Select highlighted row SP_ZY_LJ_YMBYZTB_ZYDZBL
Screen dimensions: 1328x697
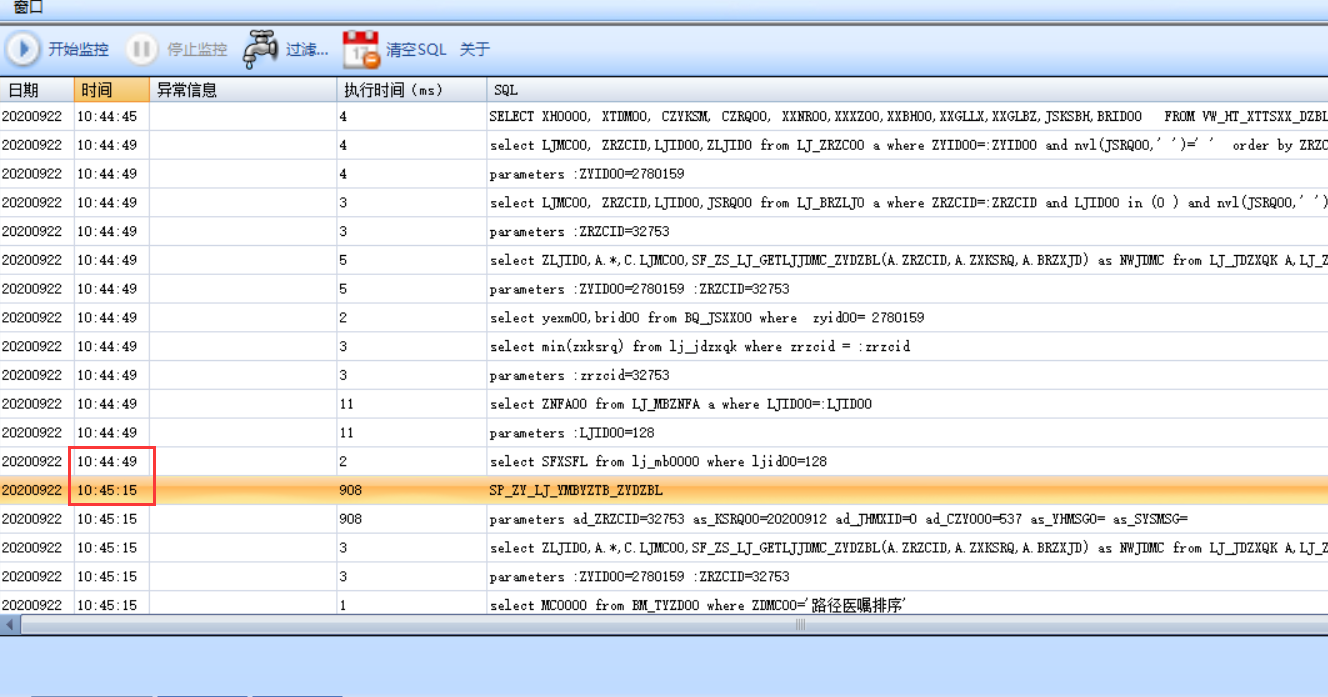(x=664, y=491)
